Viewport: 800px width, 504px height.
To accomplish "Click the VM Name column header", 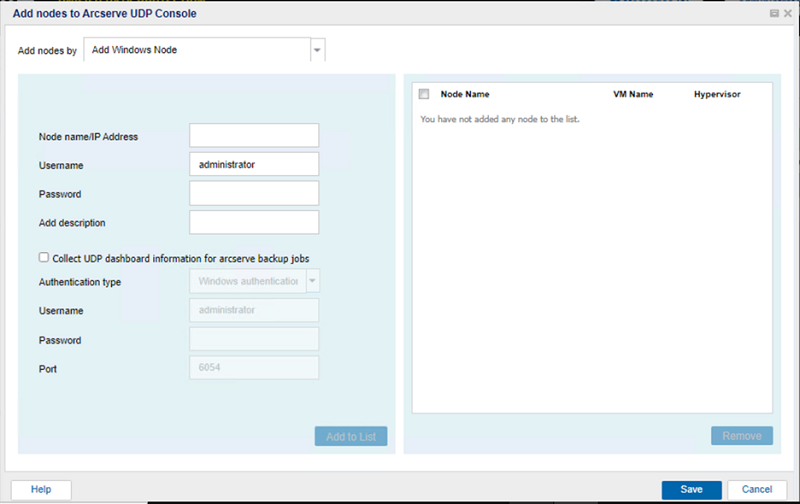I will [633, 94].
